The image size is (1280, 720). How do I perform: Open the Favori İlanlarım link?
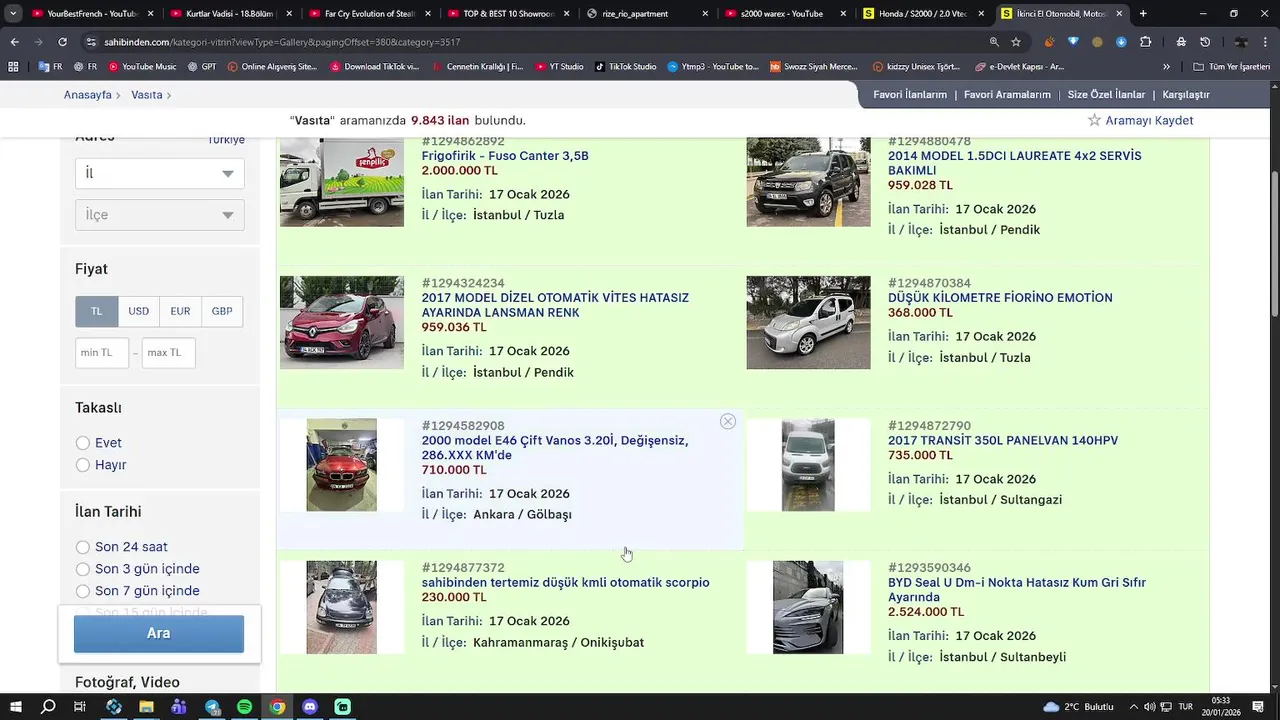coord(910,95)
